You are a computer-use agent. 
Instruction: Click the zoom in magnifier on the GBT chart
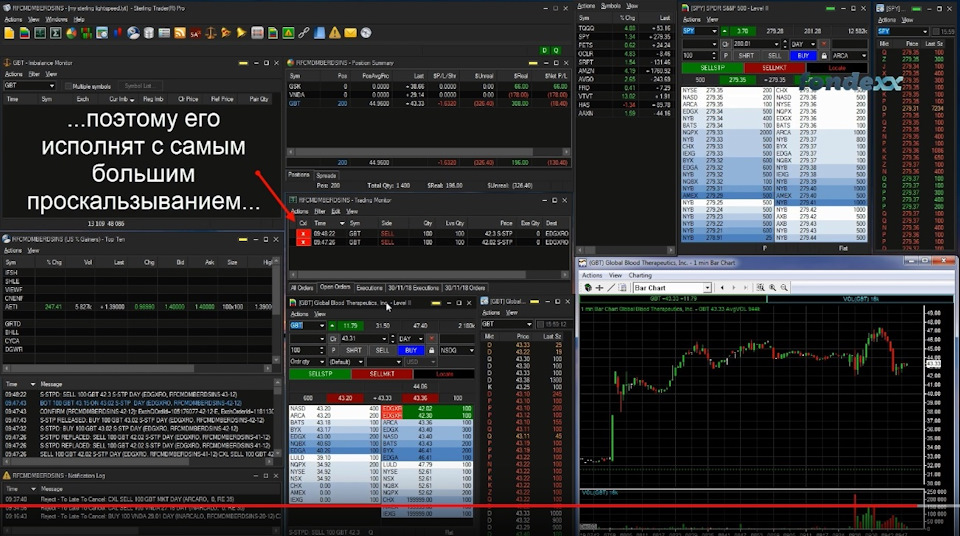click(773, 287)
